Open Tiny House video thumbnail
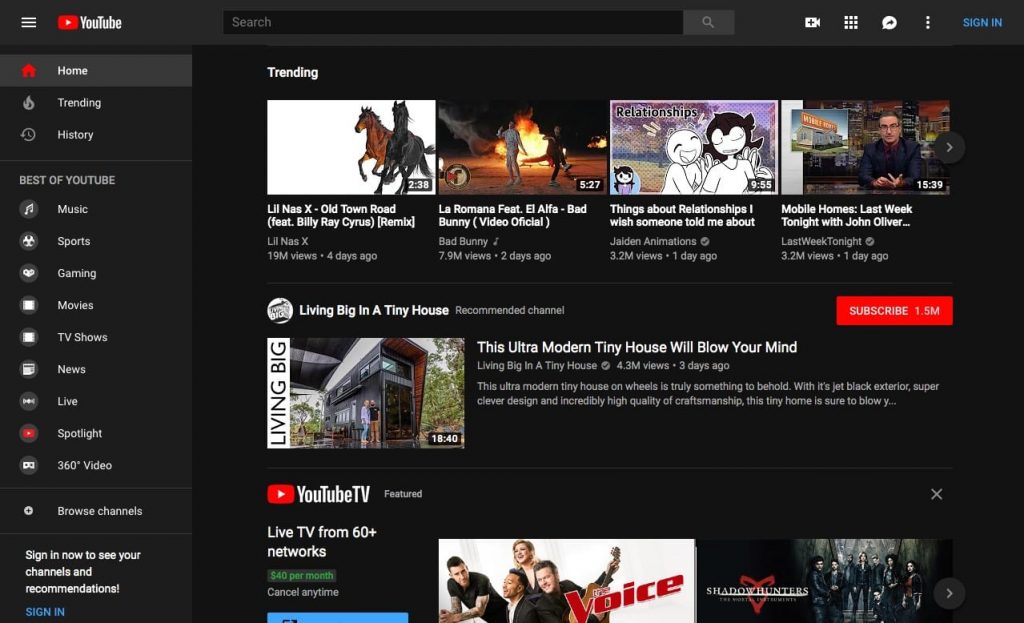Viewport: 1024px width, 623px height. (366, 393)
